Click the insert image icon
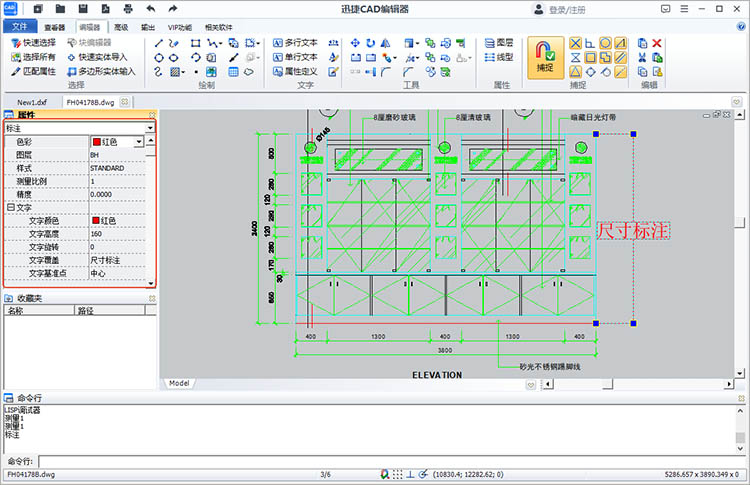 click(x=211, y=72)
